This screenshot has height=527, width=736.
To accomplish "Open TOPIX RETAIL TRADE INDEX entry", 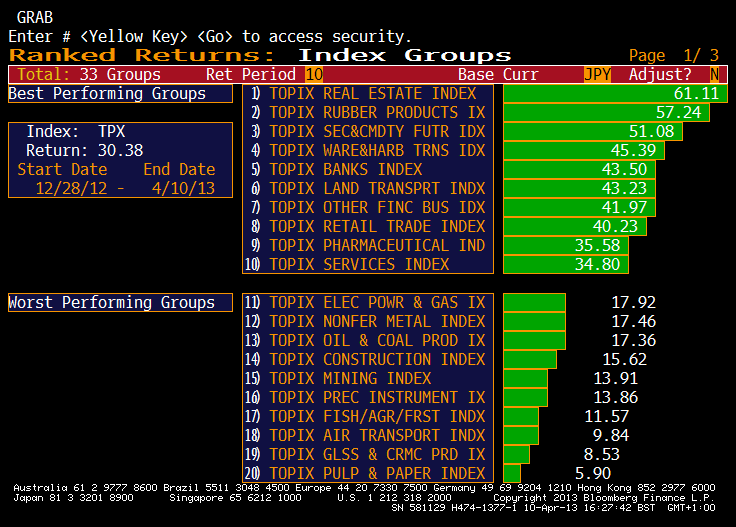I will (368, 227).
